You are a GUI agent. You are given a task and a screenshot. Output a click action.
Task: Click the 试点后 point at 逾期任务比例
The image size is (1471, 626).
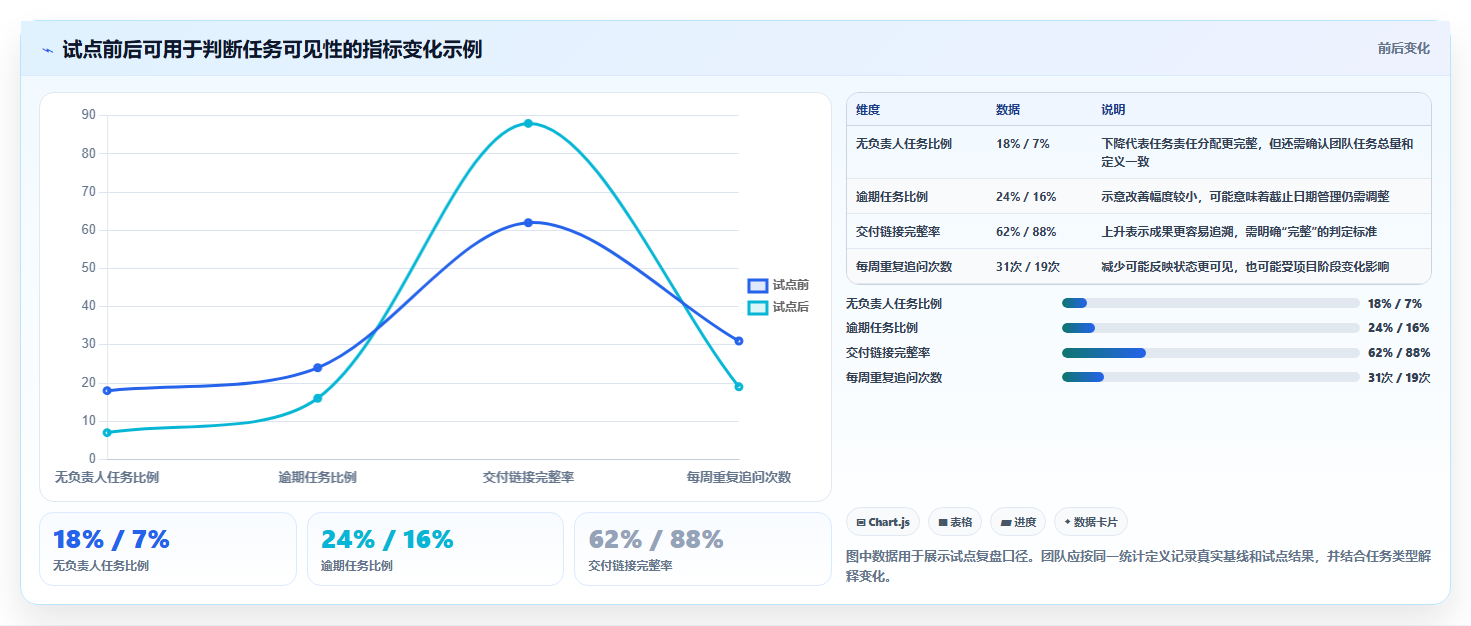[x=318, y=398]
